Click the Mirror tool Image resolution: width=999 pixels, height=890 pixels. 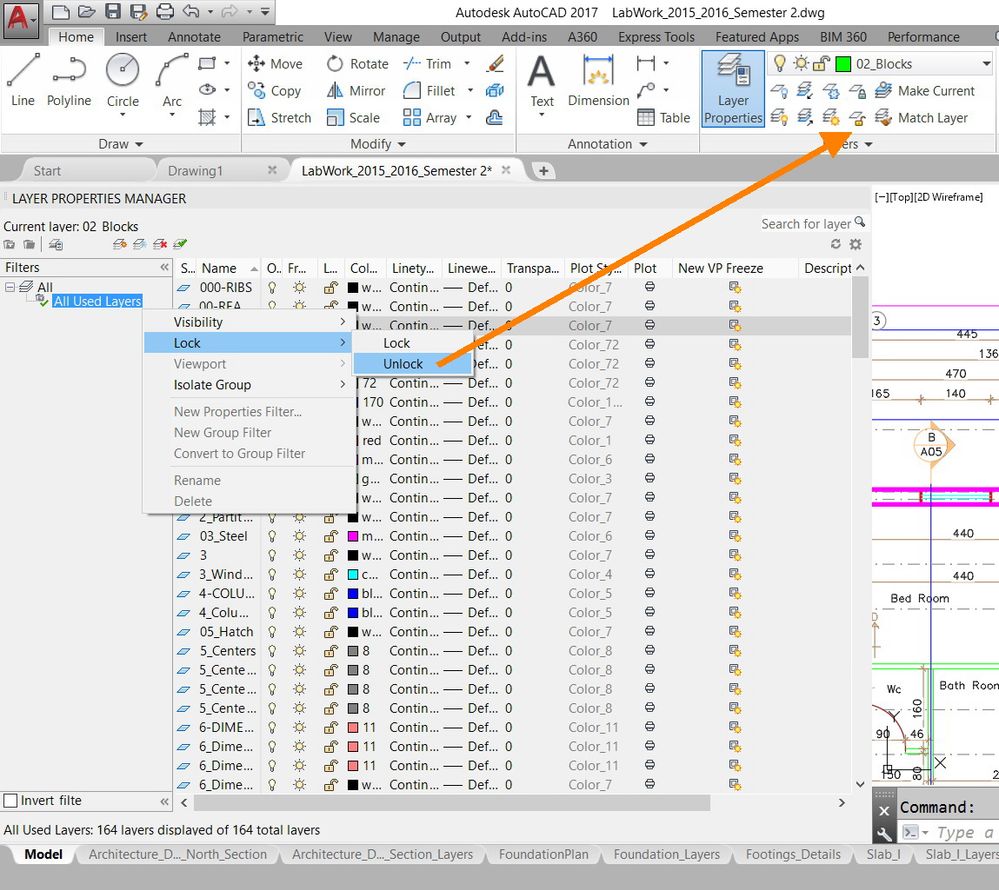click(356, 90)
